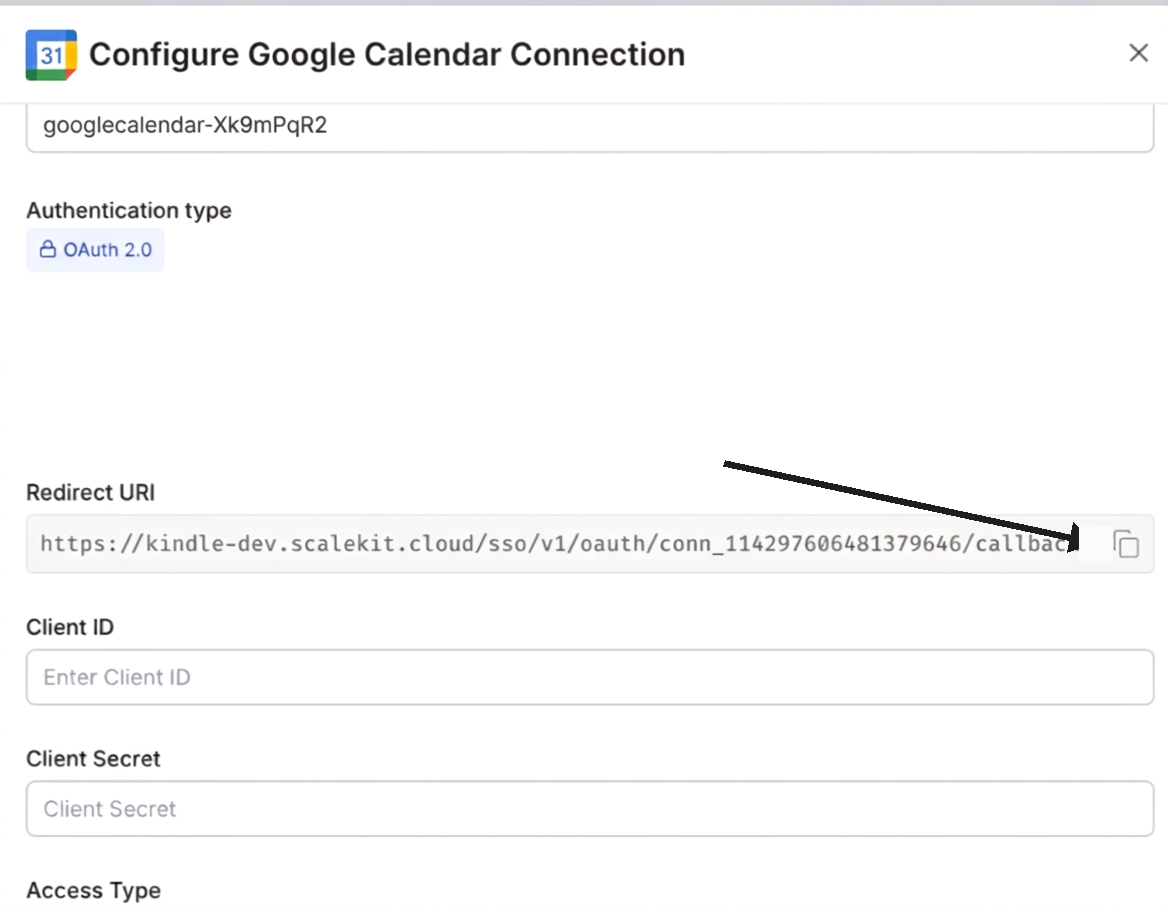Click the lock icon beside OAuth 2.0
This screenshot has height=912, width=1168.
[x=47, y=250]
